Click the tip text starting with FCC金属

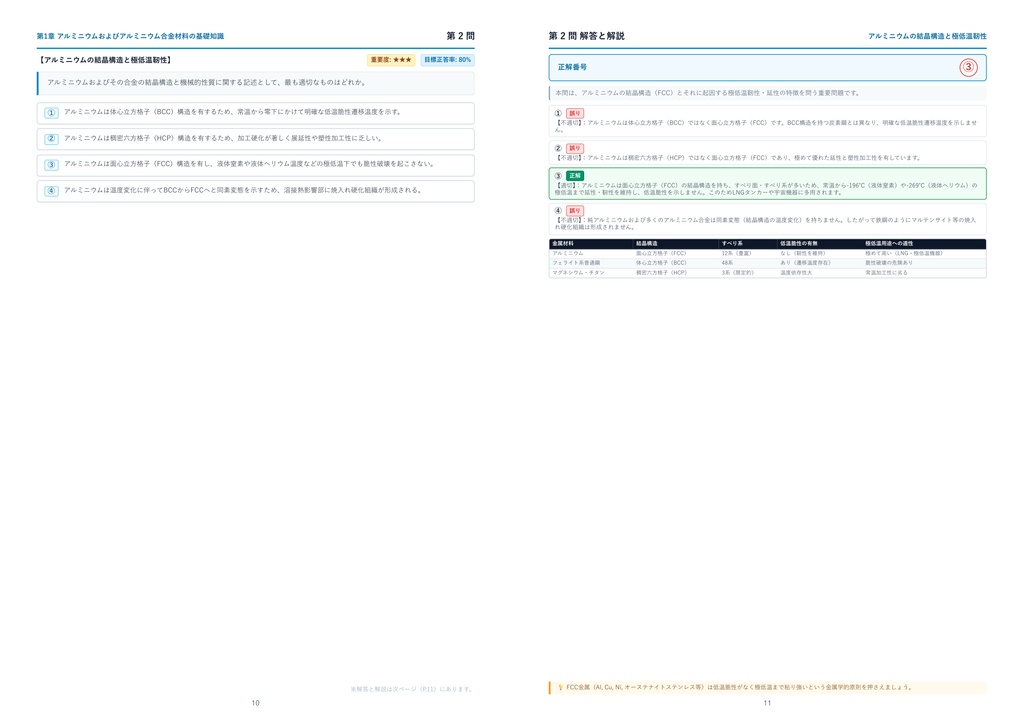point(739,687)
